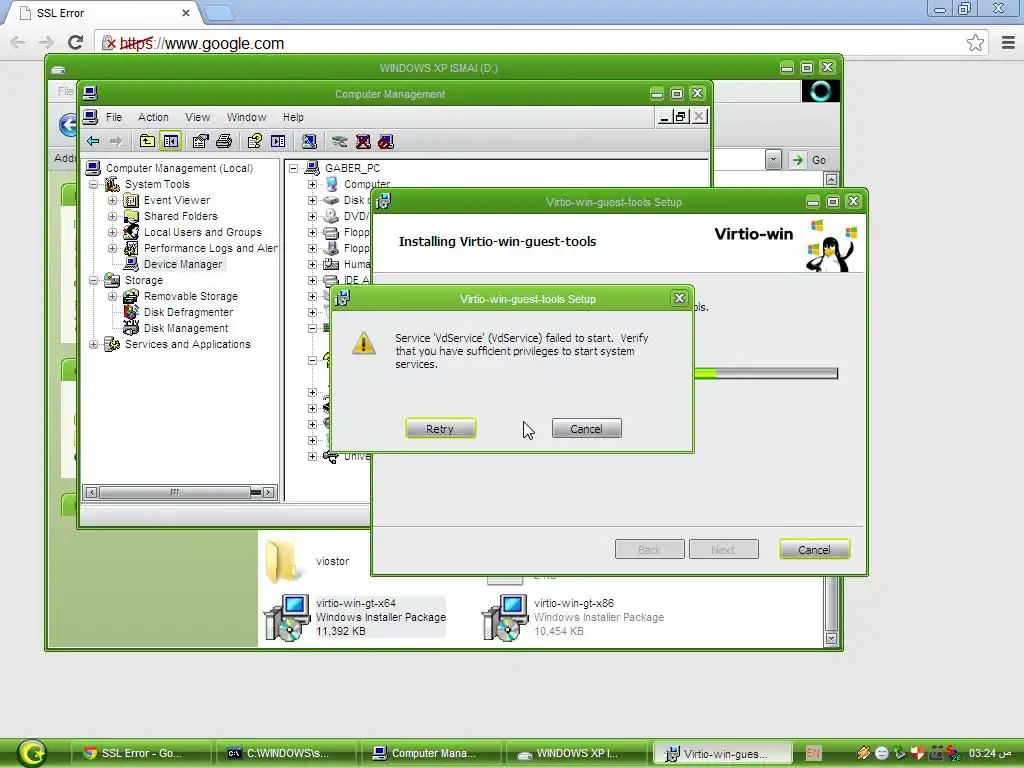Click the Back arrow in Computer Management toolbar
This screenshot has width=1024, height=768.
93,141
